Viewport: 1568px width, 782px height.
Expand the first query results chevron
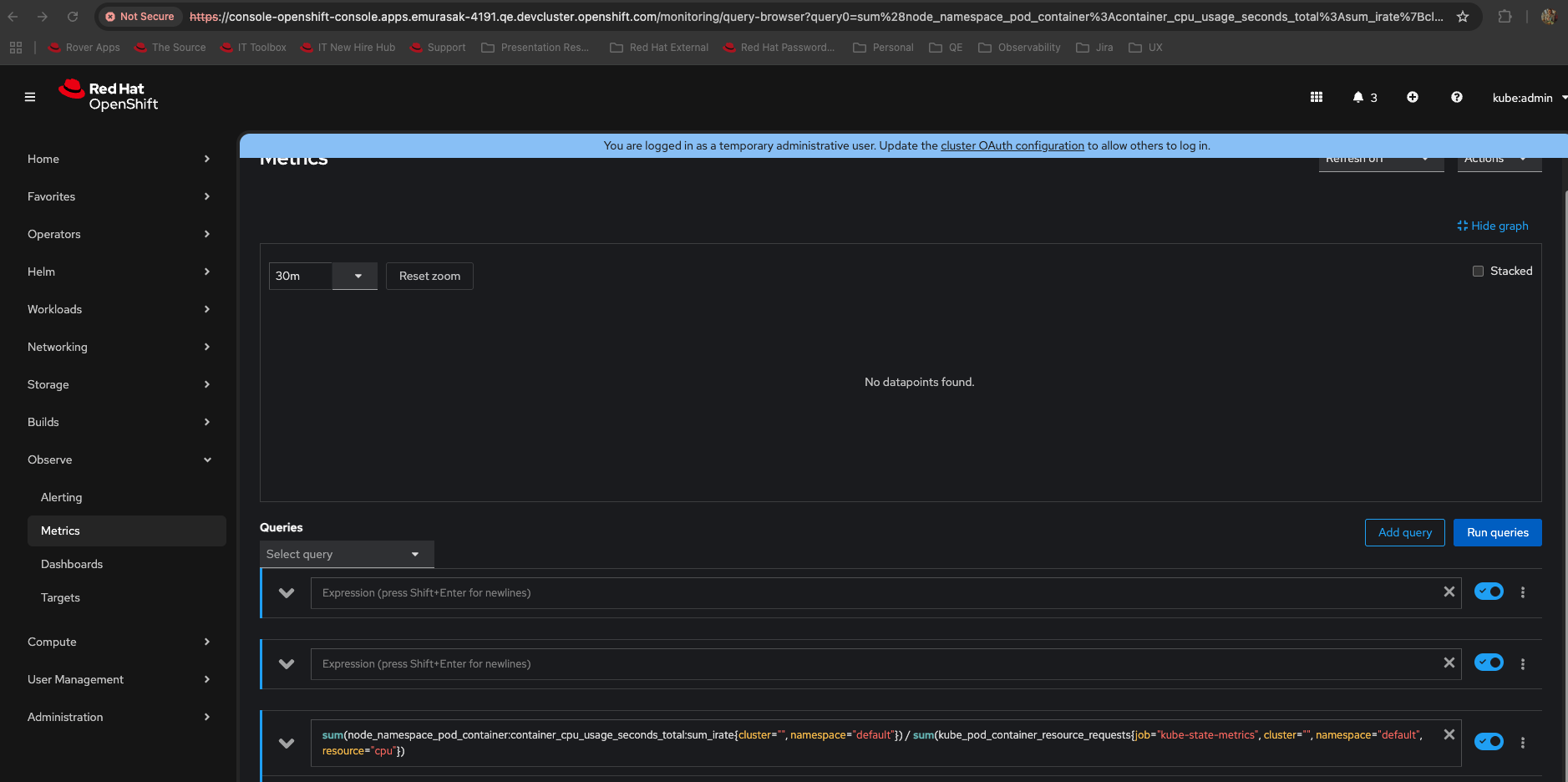pyautogui.click(x=287, y=593)
